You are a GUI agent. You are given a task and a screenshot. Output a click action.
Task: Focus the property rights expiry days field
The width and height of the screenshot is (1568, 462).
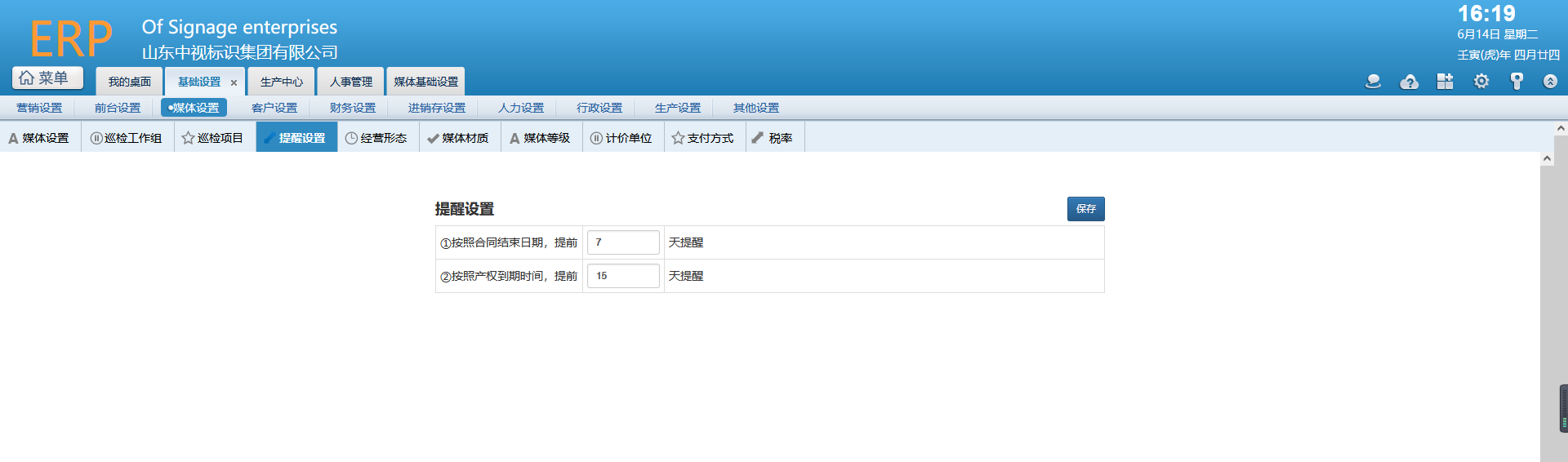[x=623, y=276]
